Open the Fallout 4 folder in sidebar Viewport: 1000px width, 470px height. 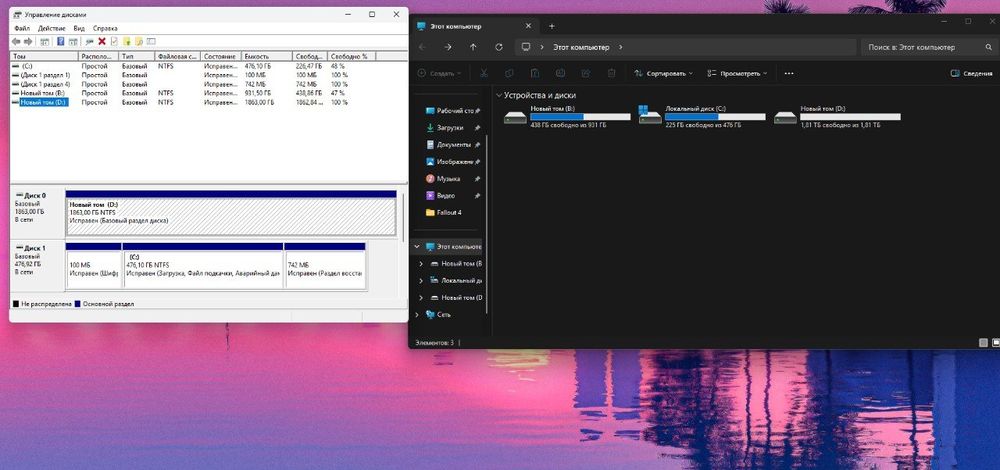444,212
